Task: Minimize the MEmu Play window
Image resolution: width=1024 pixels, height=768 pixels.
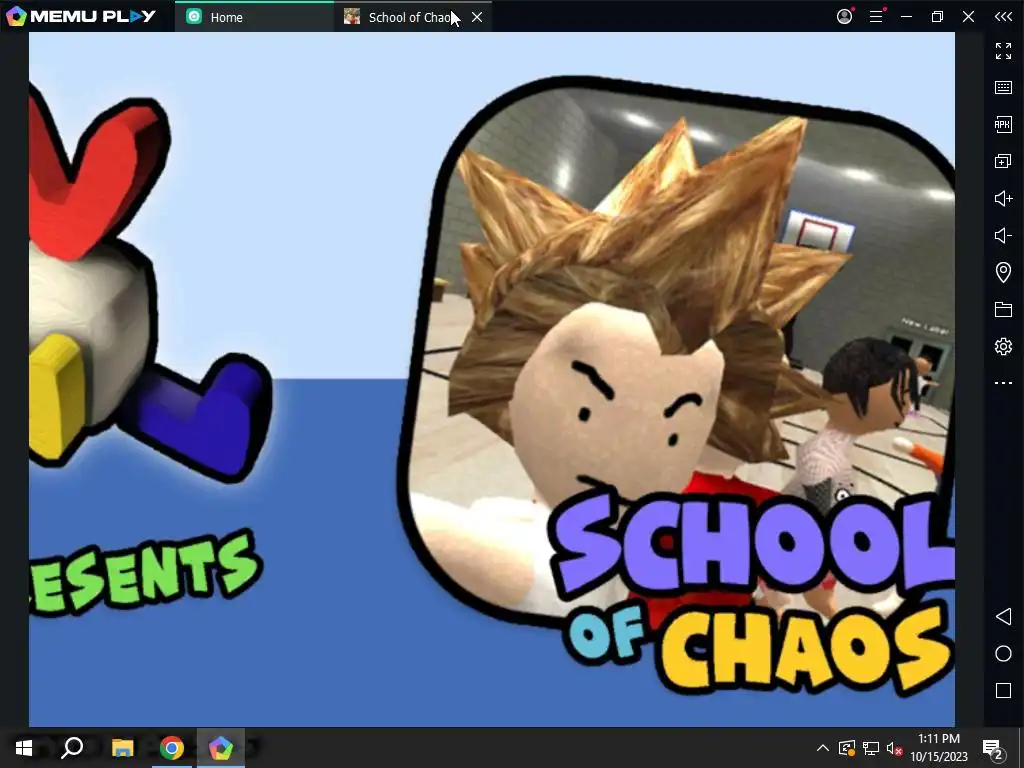Action: tap(906, 16)
